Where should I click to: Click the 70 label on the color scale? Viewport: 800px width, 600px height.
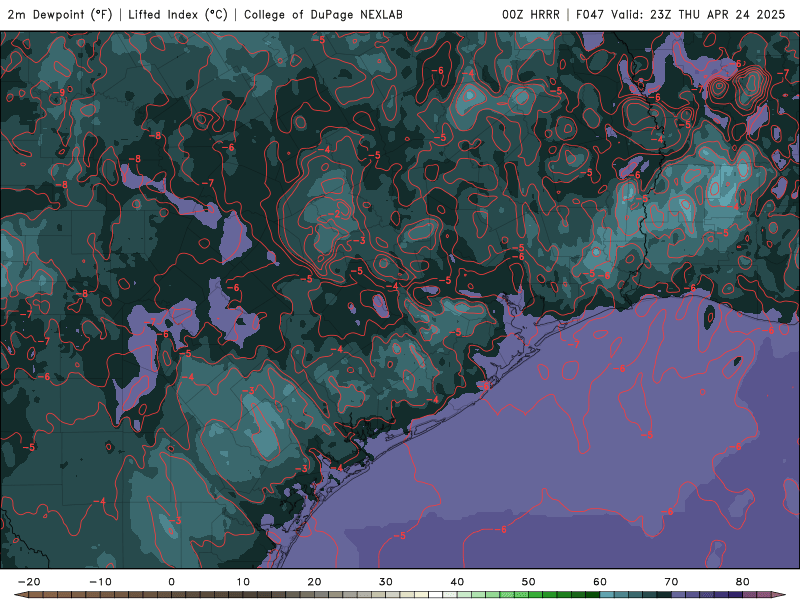tap(671, 582)
